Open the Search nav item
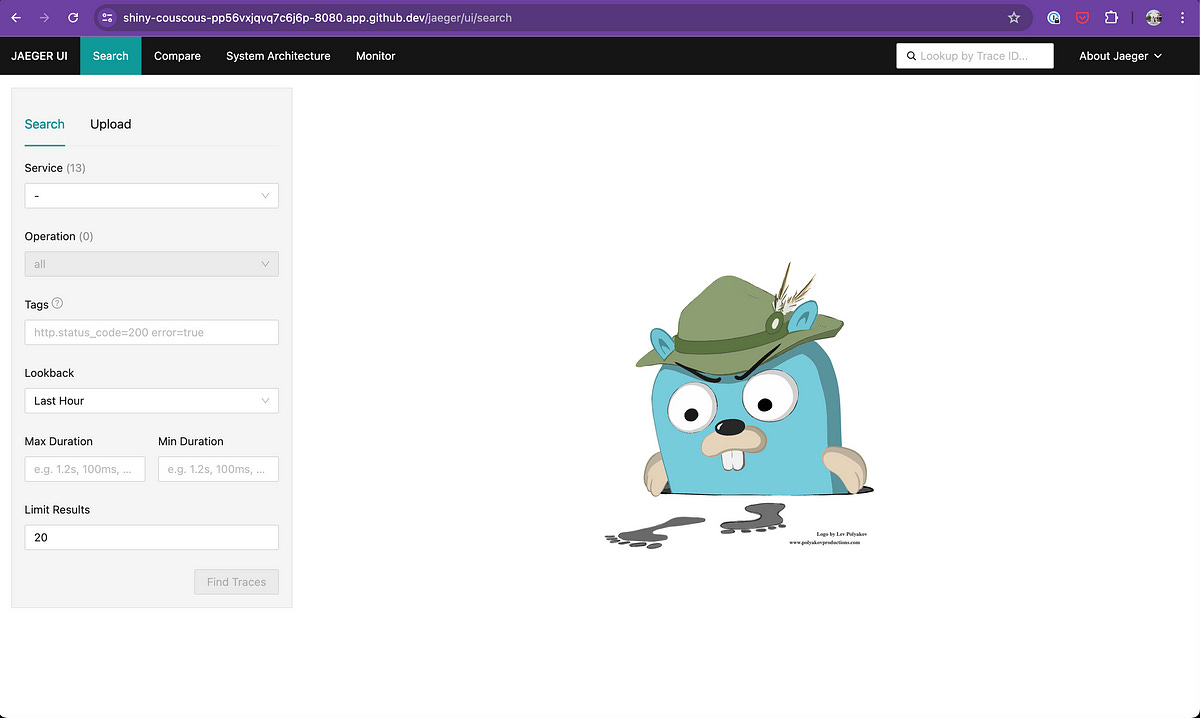The width and height of the screenshot is (1200, 718). click(110, 56)
